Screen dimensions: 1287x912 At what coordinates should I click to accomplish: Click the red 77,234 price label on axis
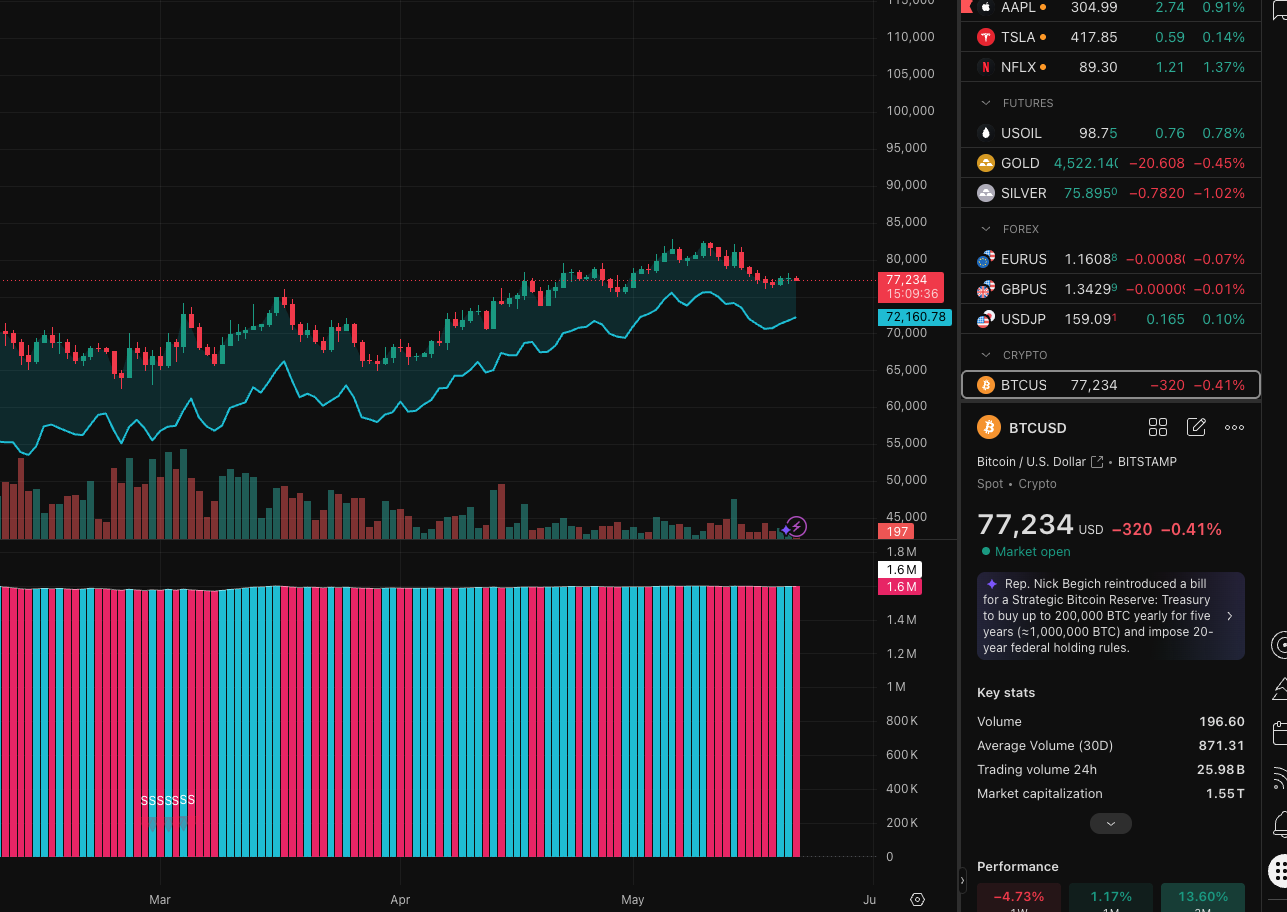tap(911, 287)
